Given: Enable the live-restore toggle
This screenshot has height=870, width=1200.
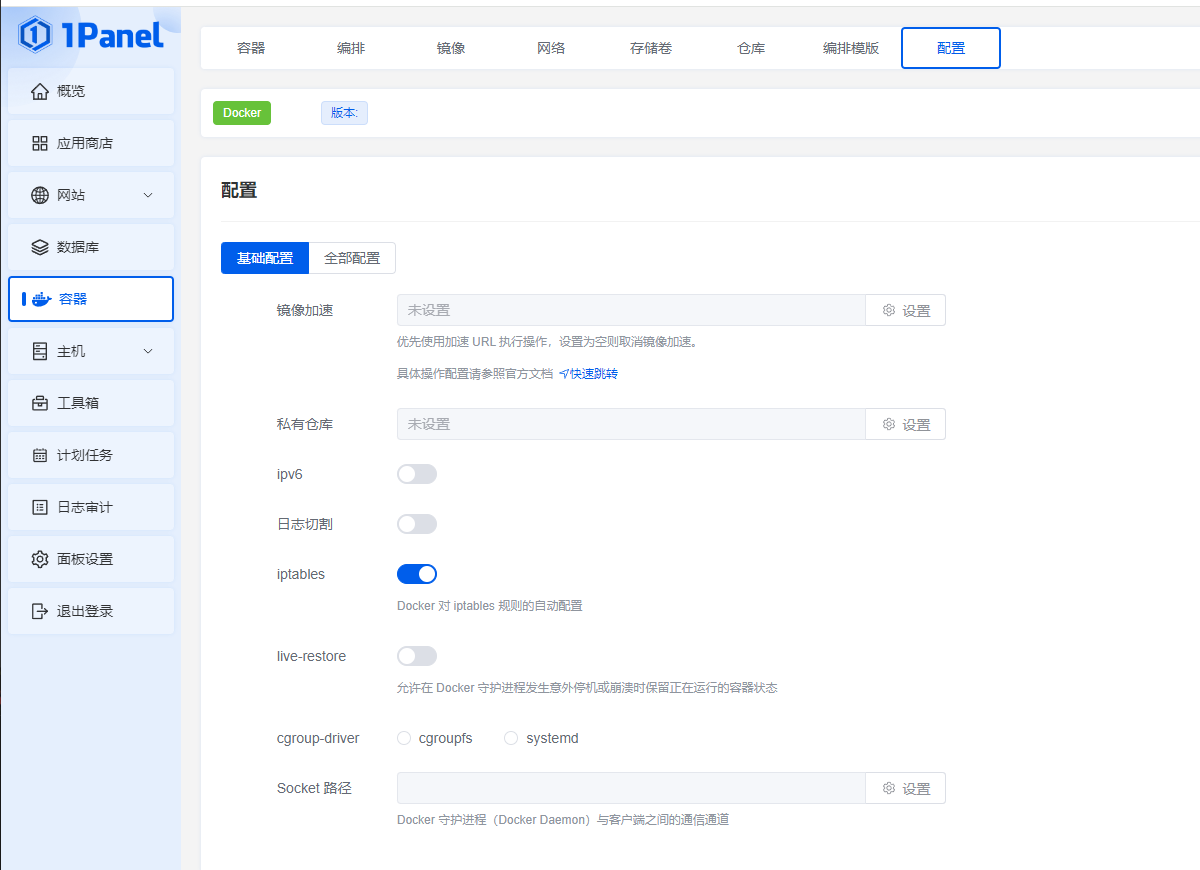Looking at the screenshot, I should (417, 656).
